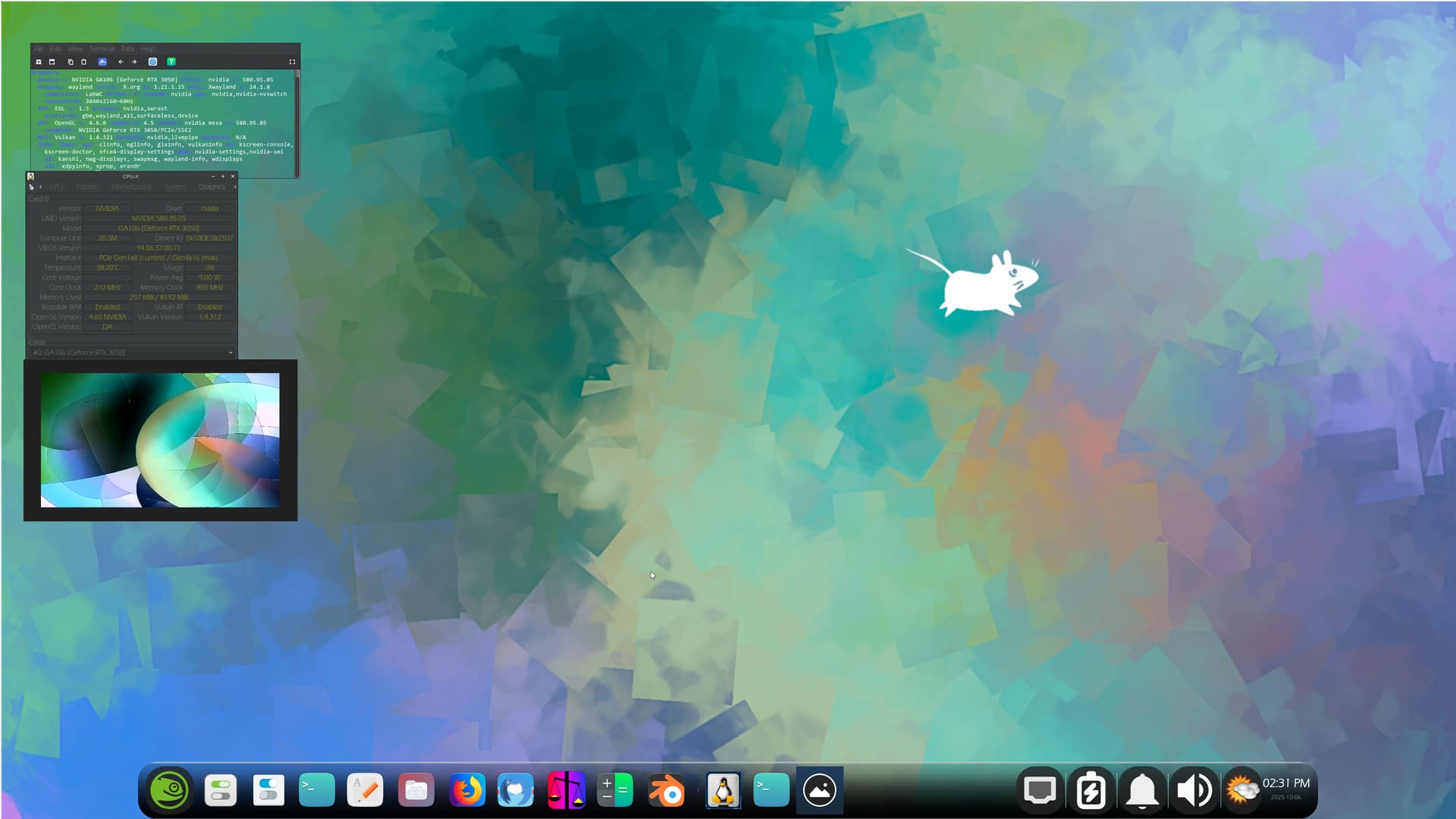Click the colorful fractal preview image
The height and width of the screenshot is (819, 1456).
tap(160, 440)
